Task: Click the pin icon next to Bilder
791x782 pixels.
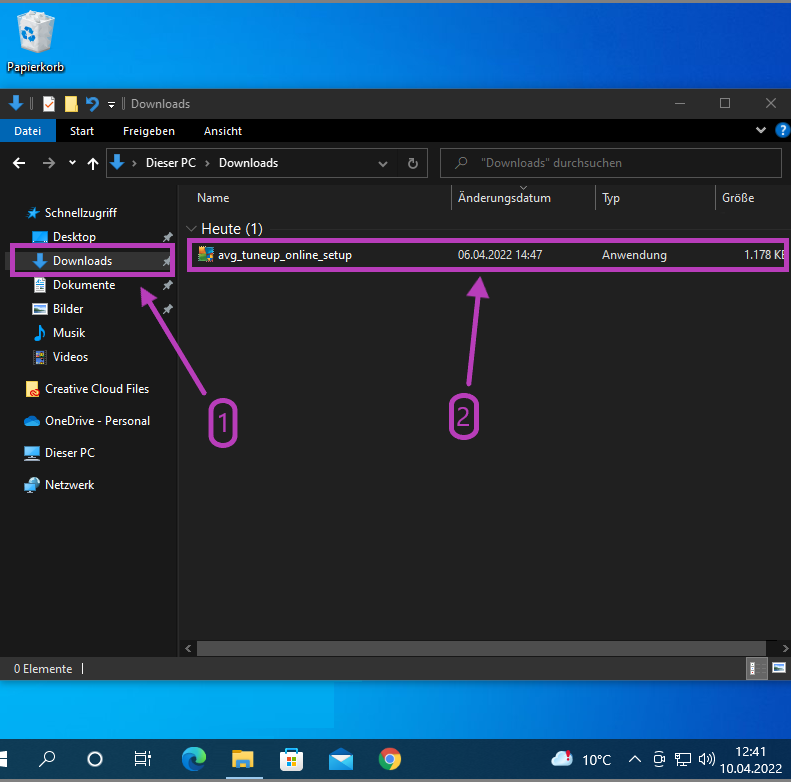Action: point(167,309)
